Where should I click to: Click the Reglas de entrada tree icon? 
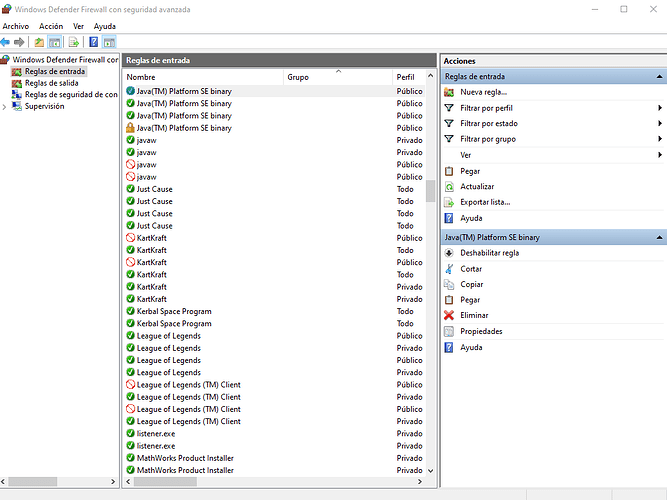tap(17, 71)
